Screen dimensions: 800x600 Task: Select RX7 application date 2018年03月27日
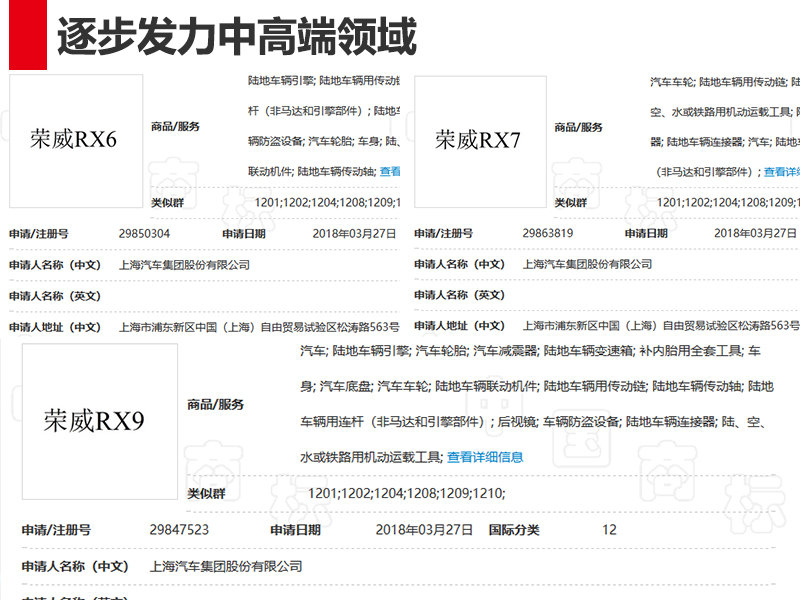tap(755, 233)
